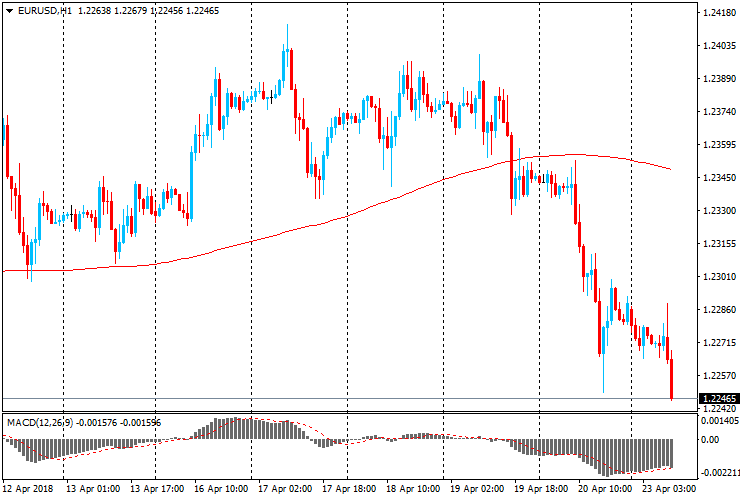Click the 1.23740 price axis label
This screenshot has width=740, height=500.
tap(719, 112)
